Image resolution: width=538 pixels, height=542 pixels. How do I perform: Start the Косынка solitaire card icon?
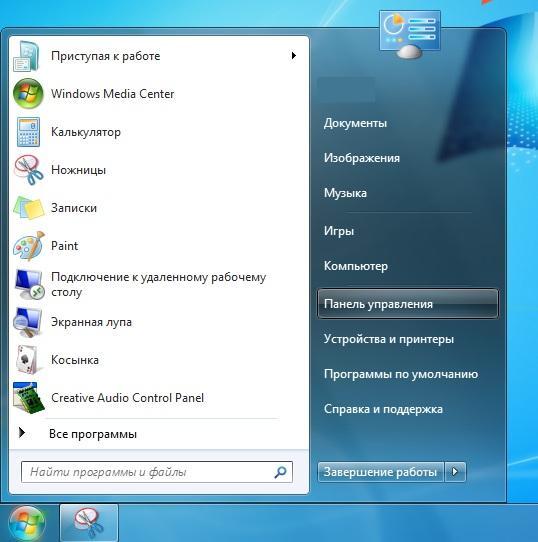27,360
